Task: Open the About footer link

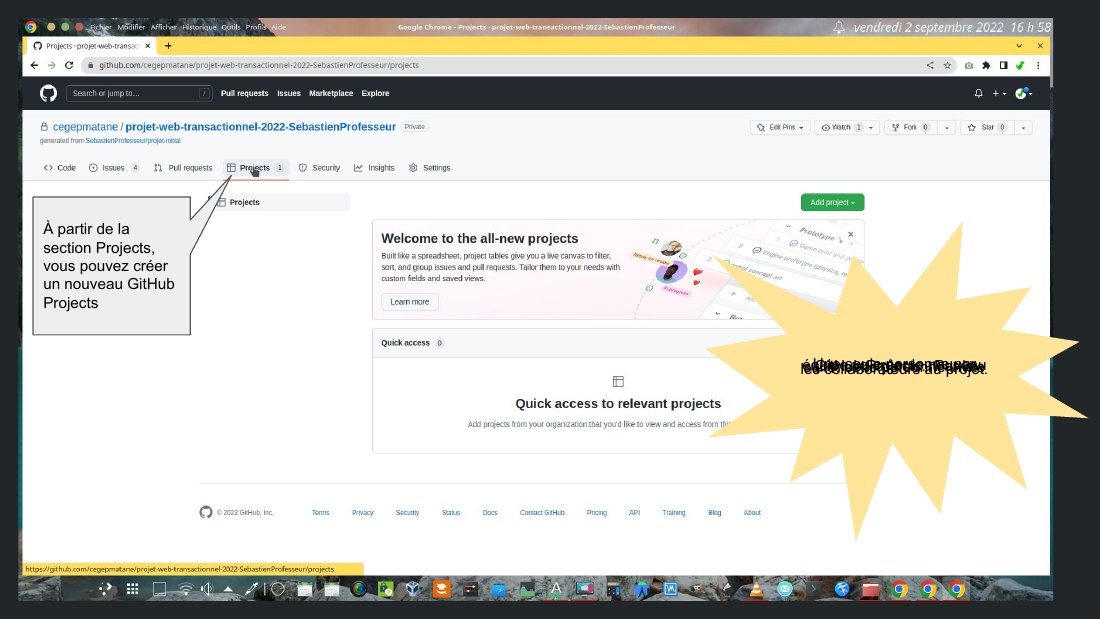Action: click(752, 513)
